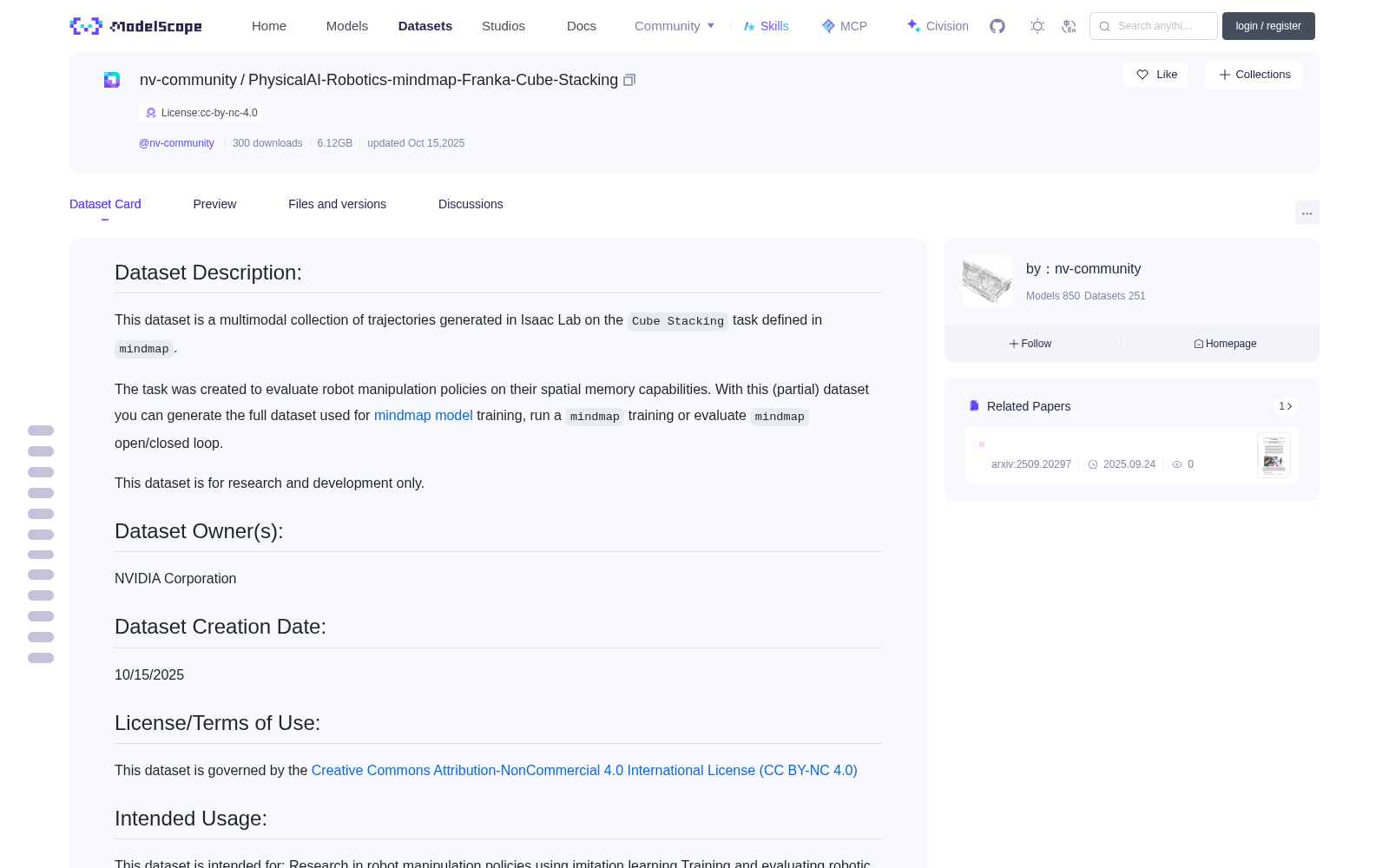The image size is (1389, 868).
Task: Open the three-dot more options menu
Action: click(1307, 213)
